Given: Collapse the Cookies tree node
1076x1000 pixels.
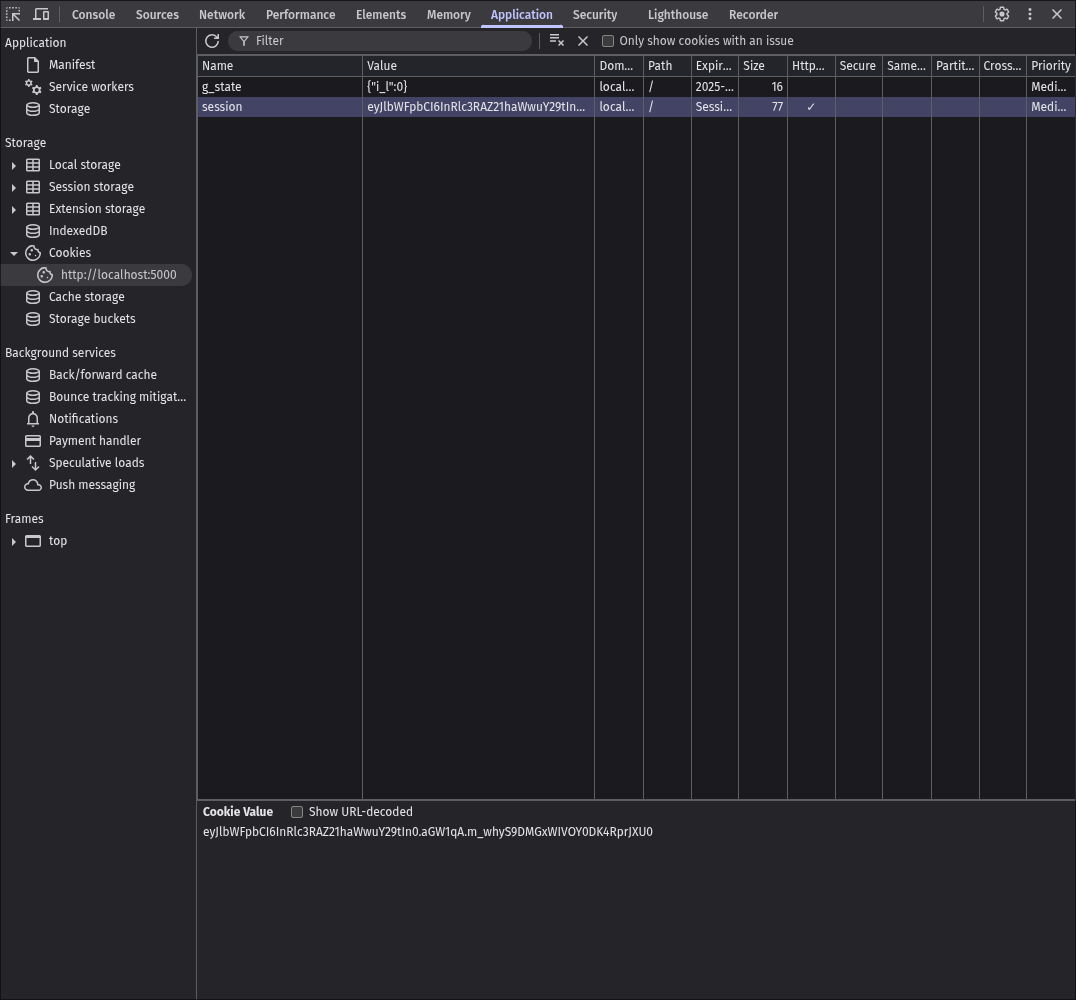Looking at the screenshot, I should point(13,253).
